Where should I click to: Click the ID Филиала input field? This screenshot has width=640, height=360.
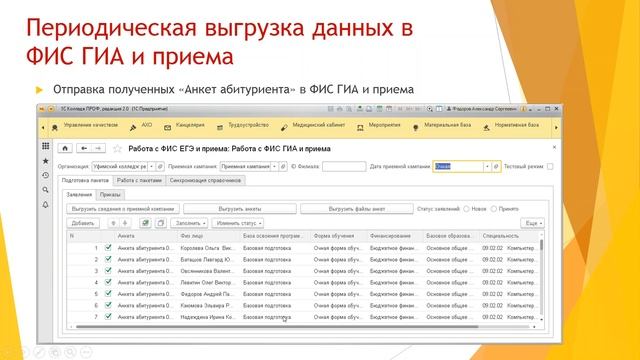(x=344, y=167)
